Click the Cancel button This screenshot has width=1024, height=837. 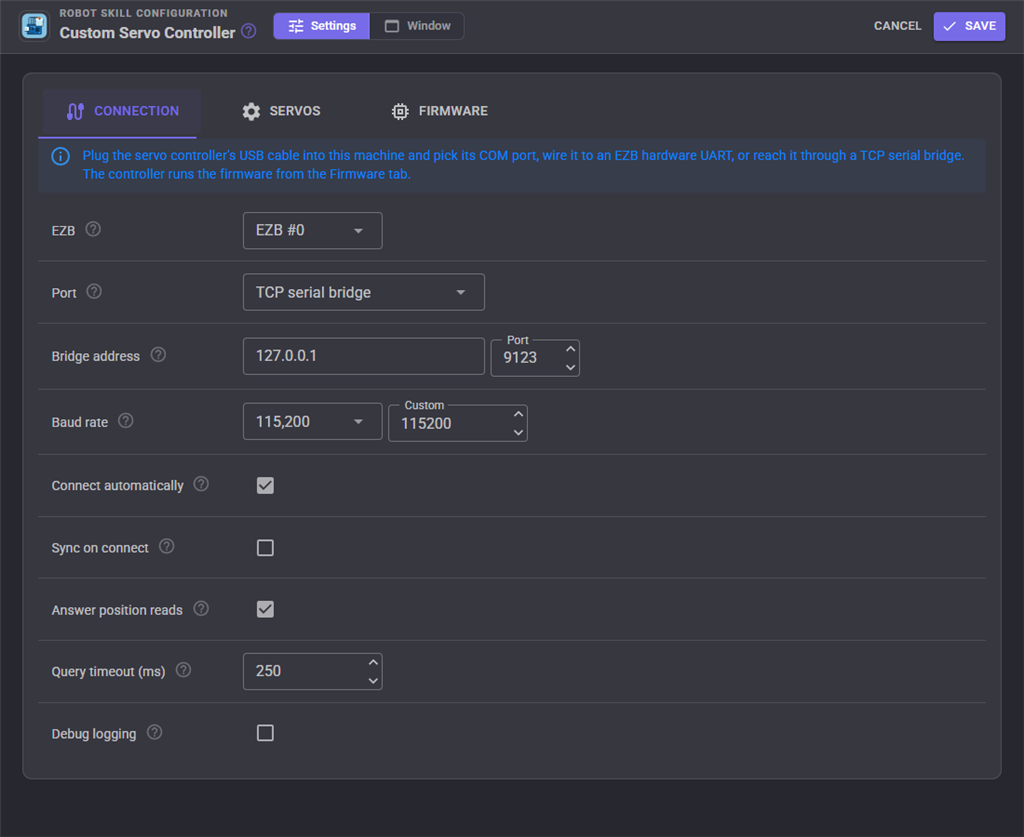[897, 26]
